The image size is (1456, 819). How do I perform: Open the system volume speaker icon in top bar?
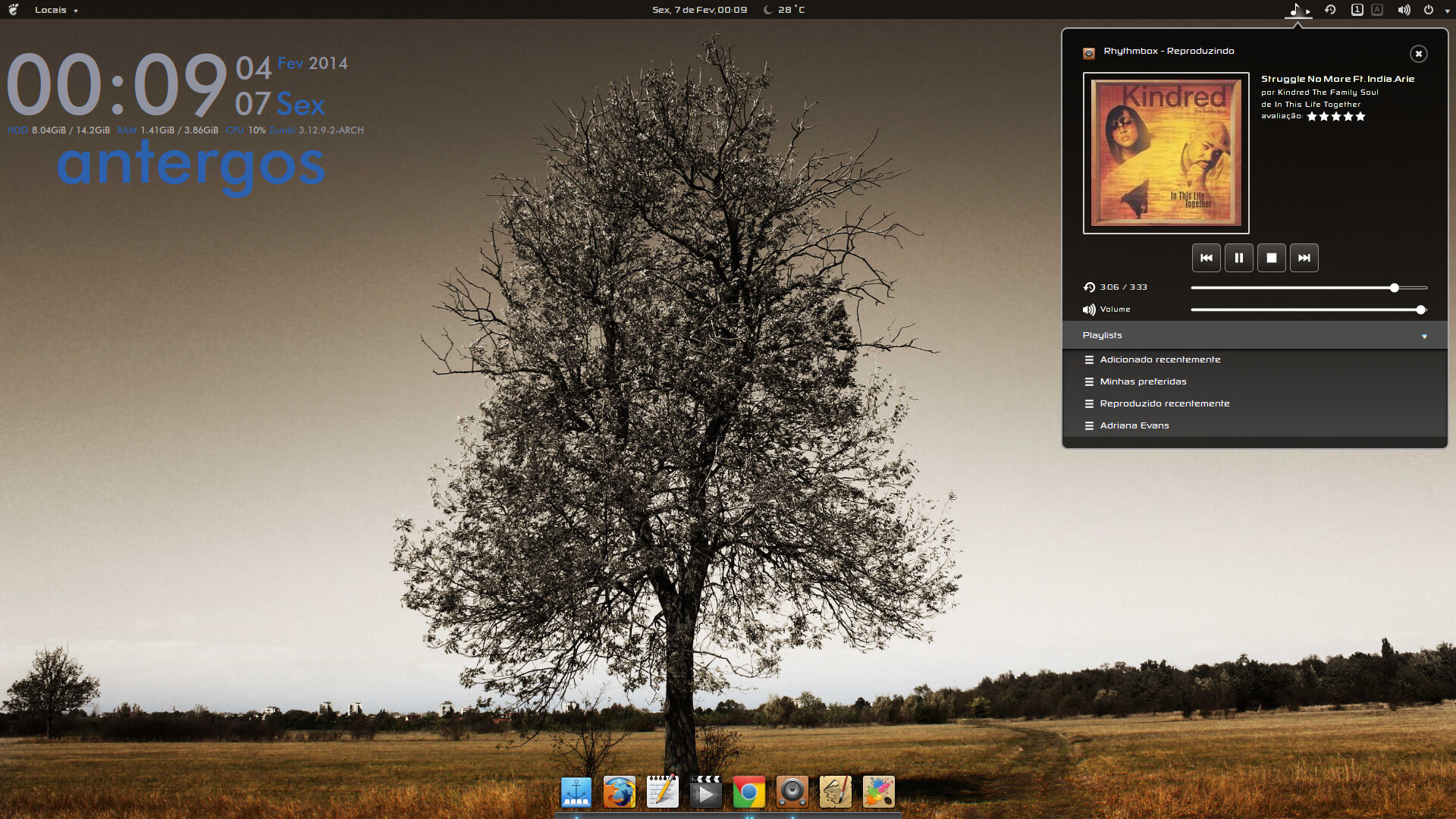(x=1404, y=10)
